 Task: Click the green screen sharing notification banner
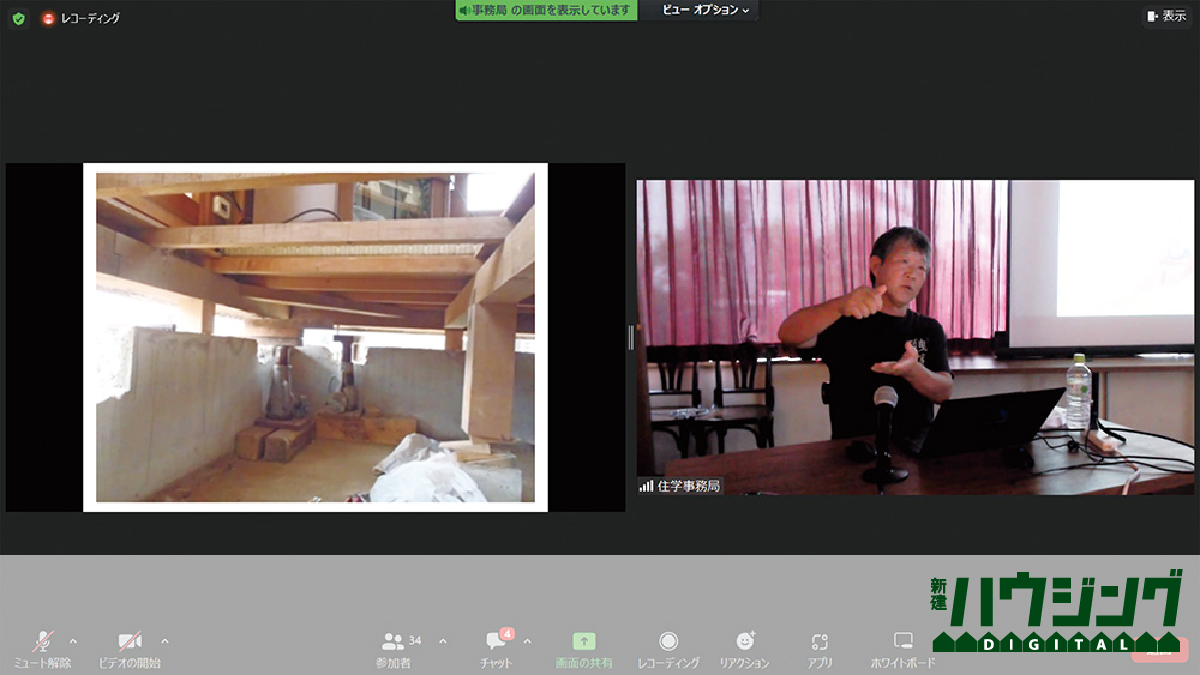[546, 10]
